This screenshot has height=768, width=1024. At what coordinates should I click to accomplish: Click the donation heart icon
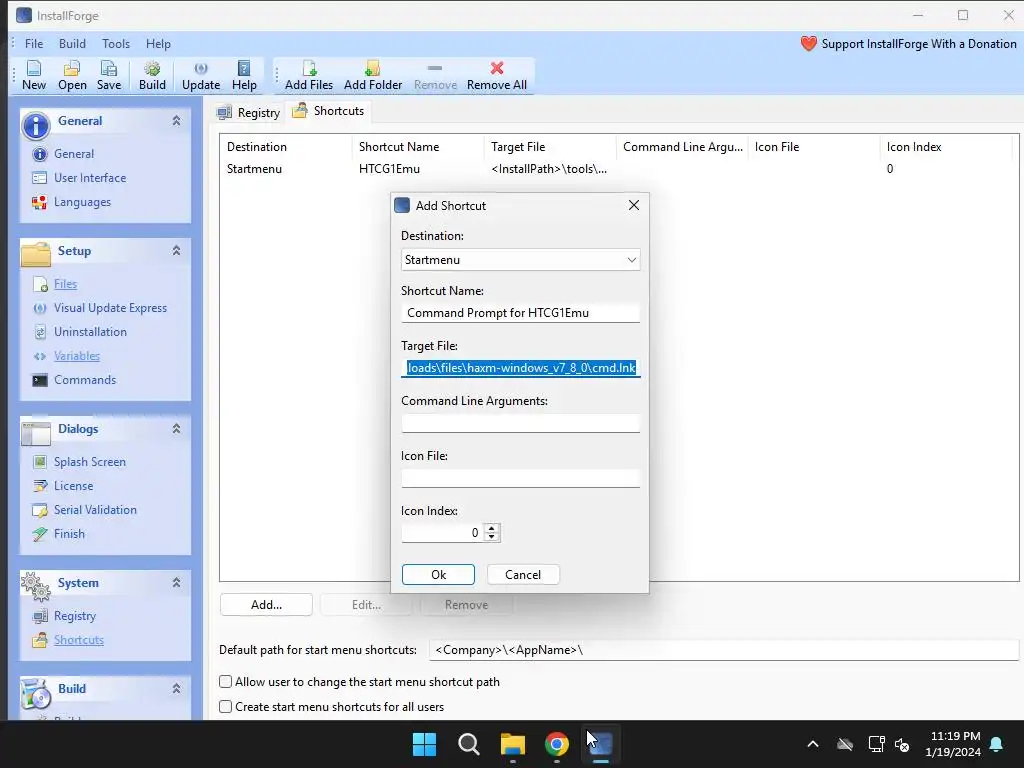point(808,44)
